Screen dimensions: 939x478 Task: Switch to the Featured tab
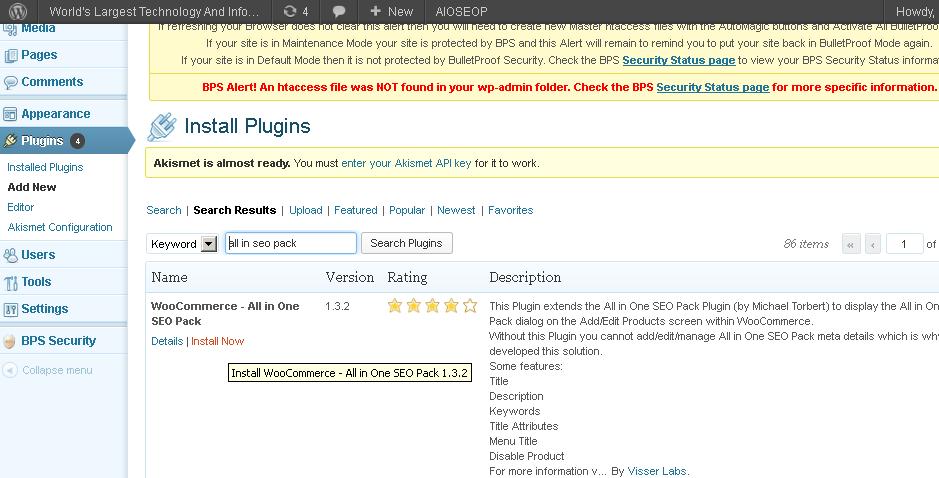pos(356,210)
